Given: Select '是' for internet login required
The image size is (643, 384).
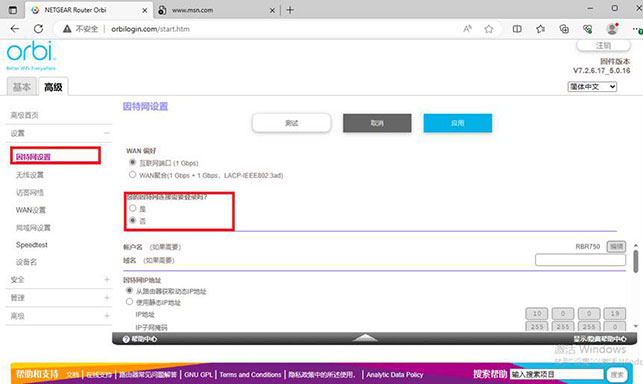Looking at the screenshot, I should coord(132,208).
